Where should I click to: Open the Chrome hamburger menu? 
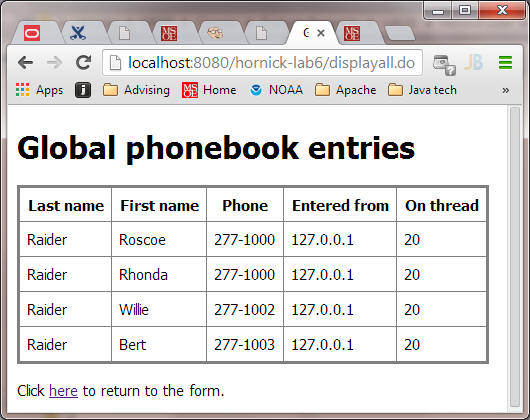tap(505, 63)
